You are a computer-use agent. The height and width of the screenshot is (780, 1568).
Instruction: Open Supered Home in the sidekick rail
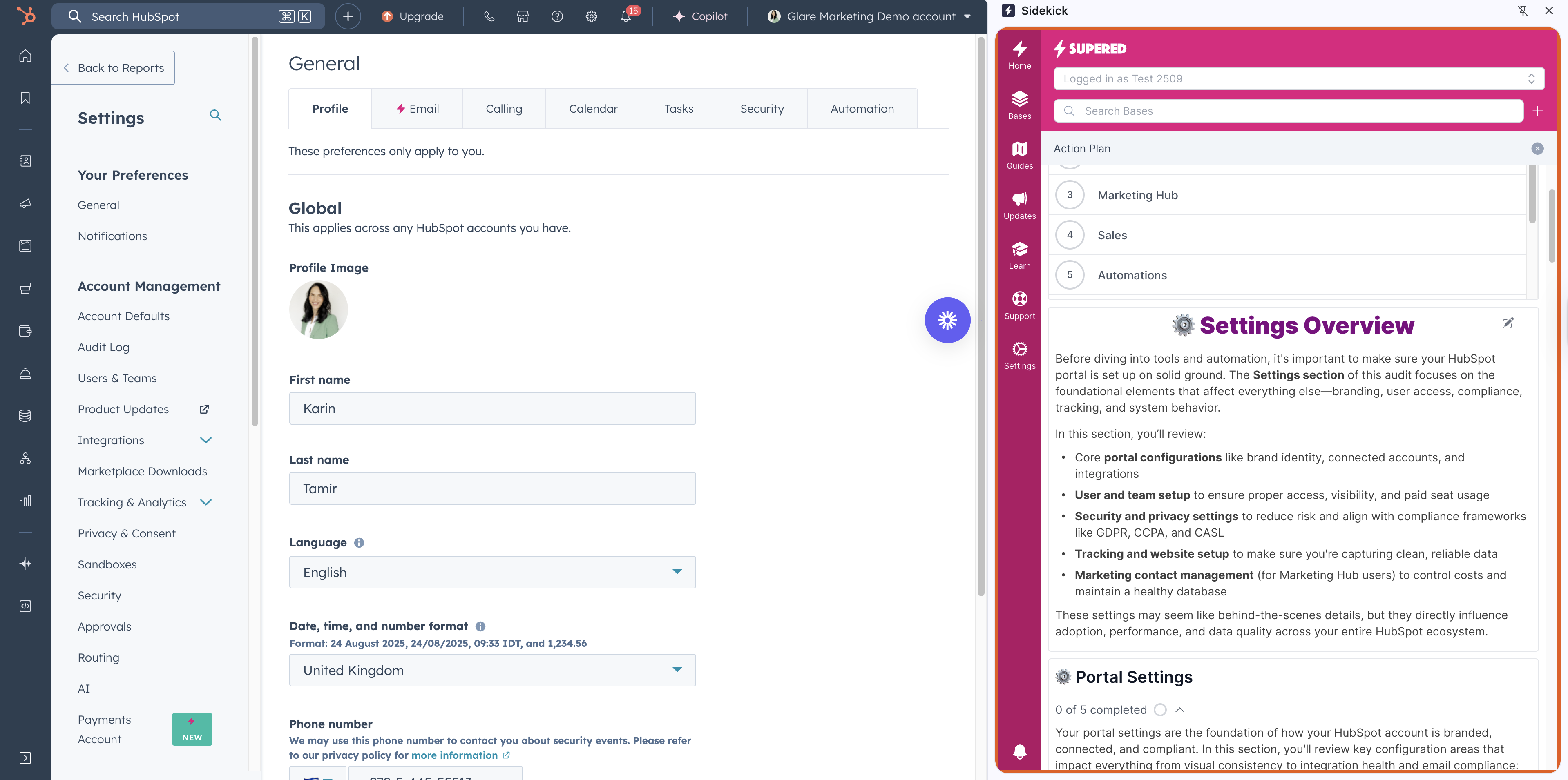click(1020, 55)
